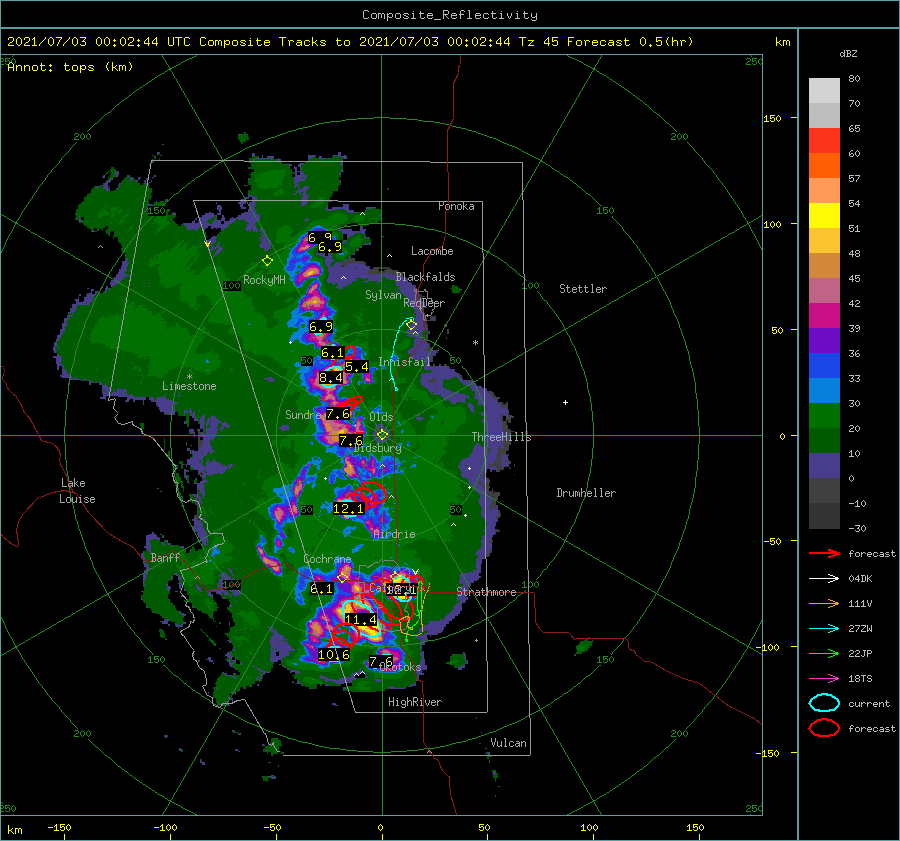This screenshot has width=900, height=841.
Task: Click the Okotoks city label
Action: pos(401,667)
